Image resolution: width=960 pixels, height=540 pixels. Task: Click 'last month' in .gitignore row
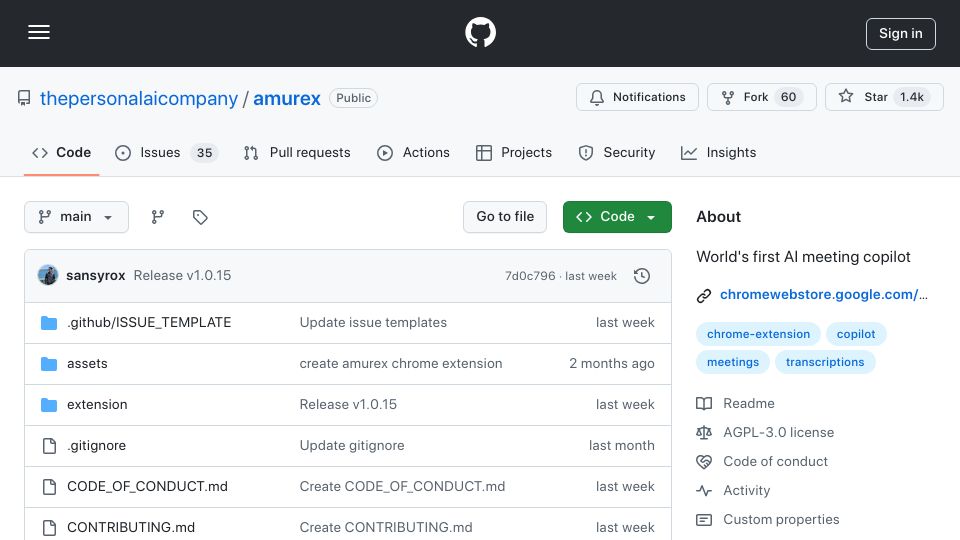pyautogui.click(x=621, y=446)
